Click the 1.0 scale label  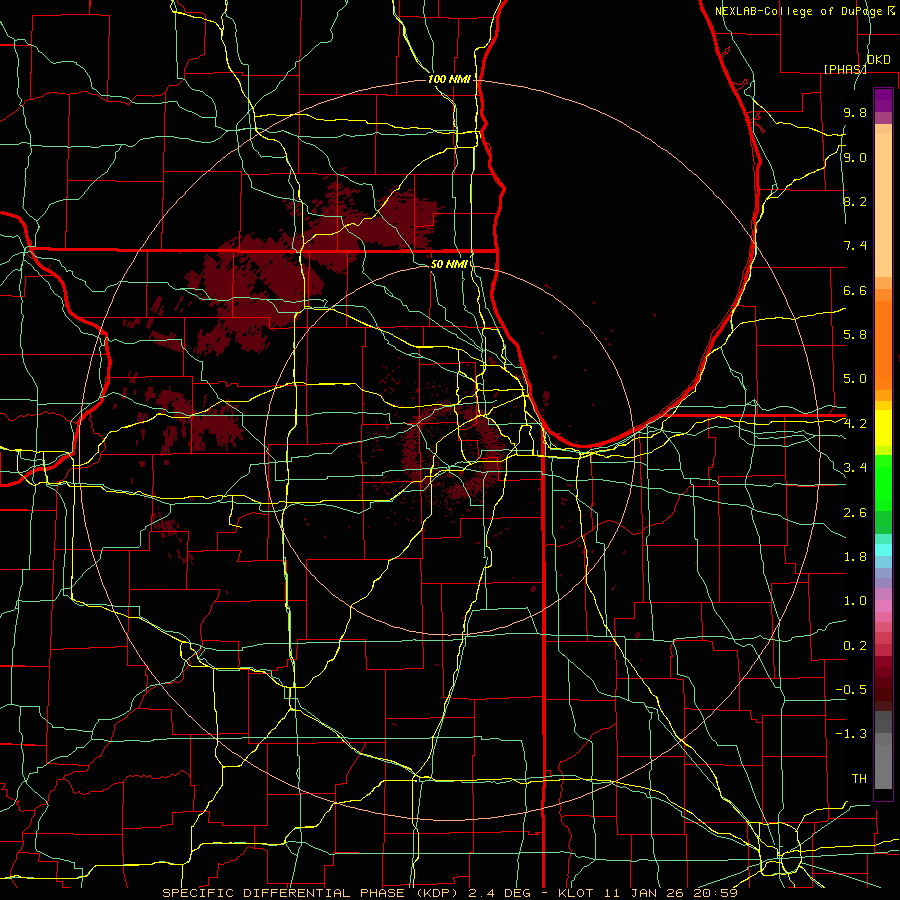(x=855, y=601)
